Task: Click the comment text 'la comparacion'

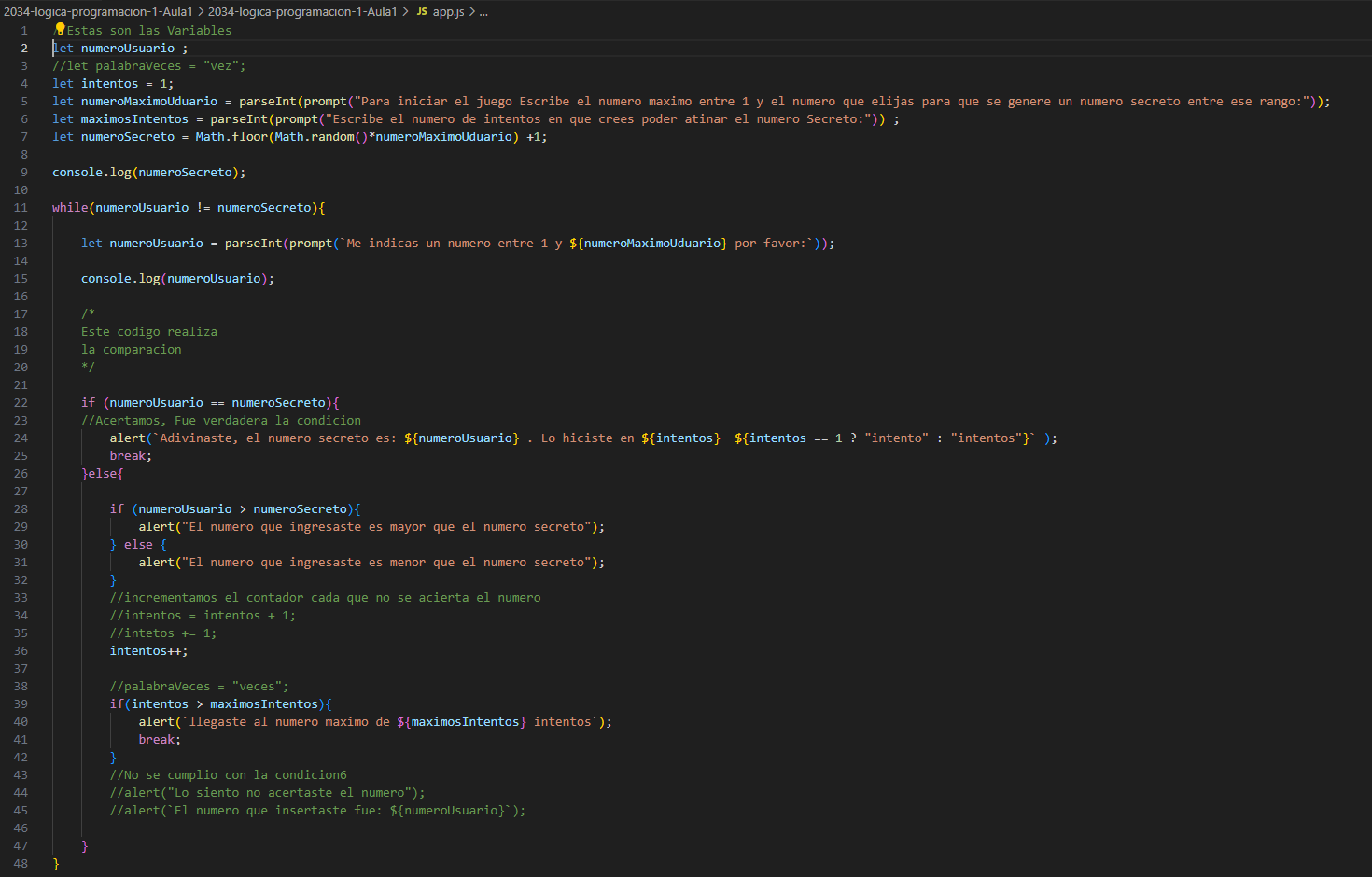Action: 132,349
